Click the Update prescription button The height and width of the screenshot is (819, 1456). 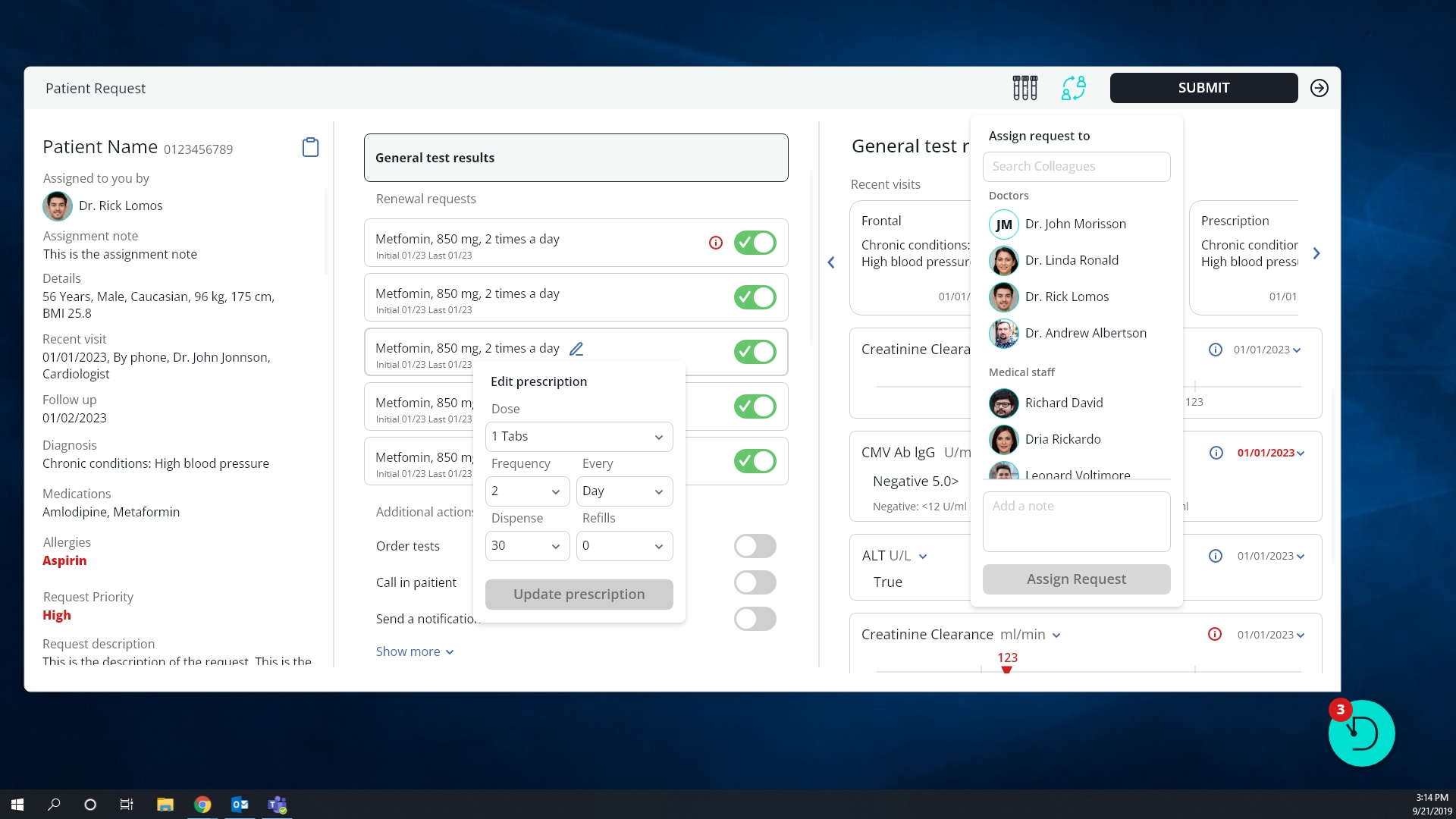(x=579, y=595)
